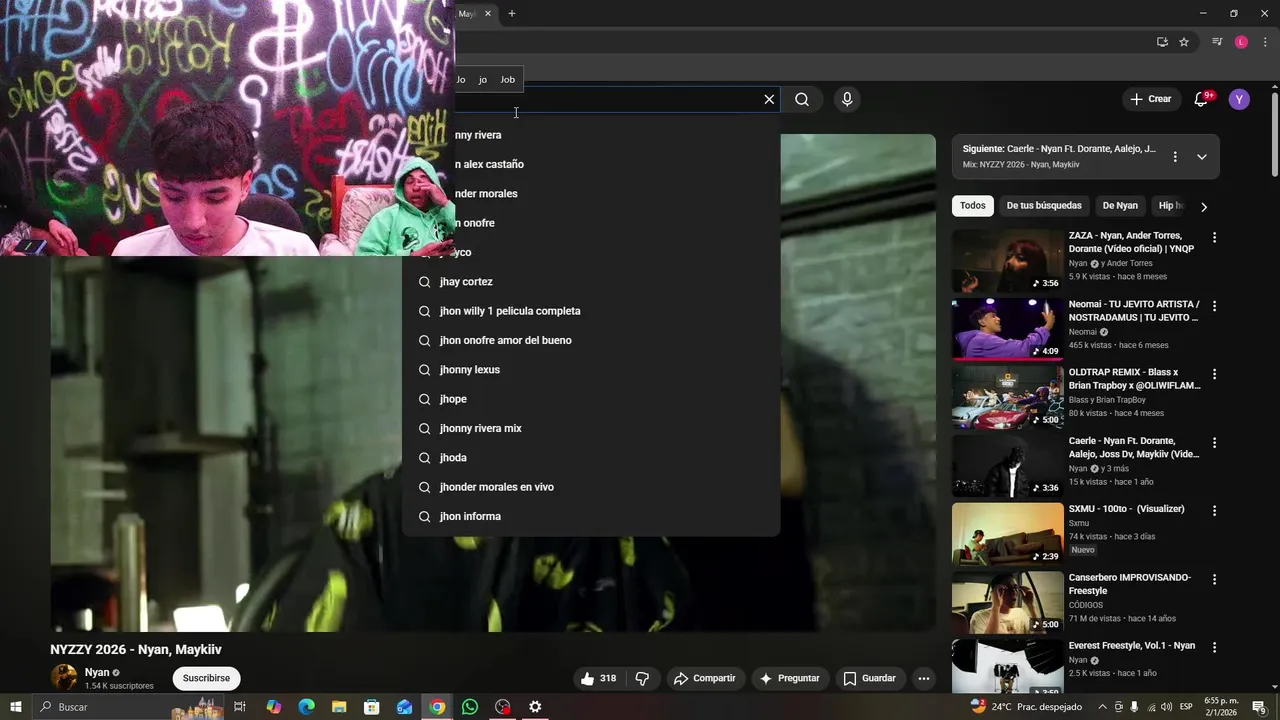The width and height of the screenshot is (1280, 720).
Task: Choose suggestion 'jhonny rivera mix'
Action: point(590,428)
